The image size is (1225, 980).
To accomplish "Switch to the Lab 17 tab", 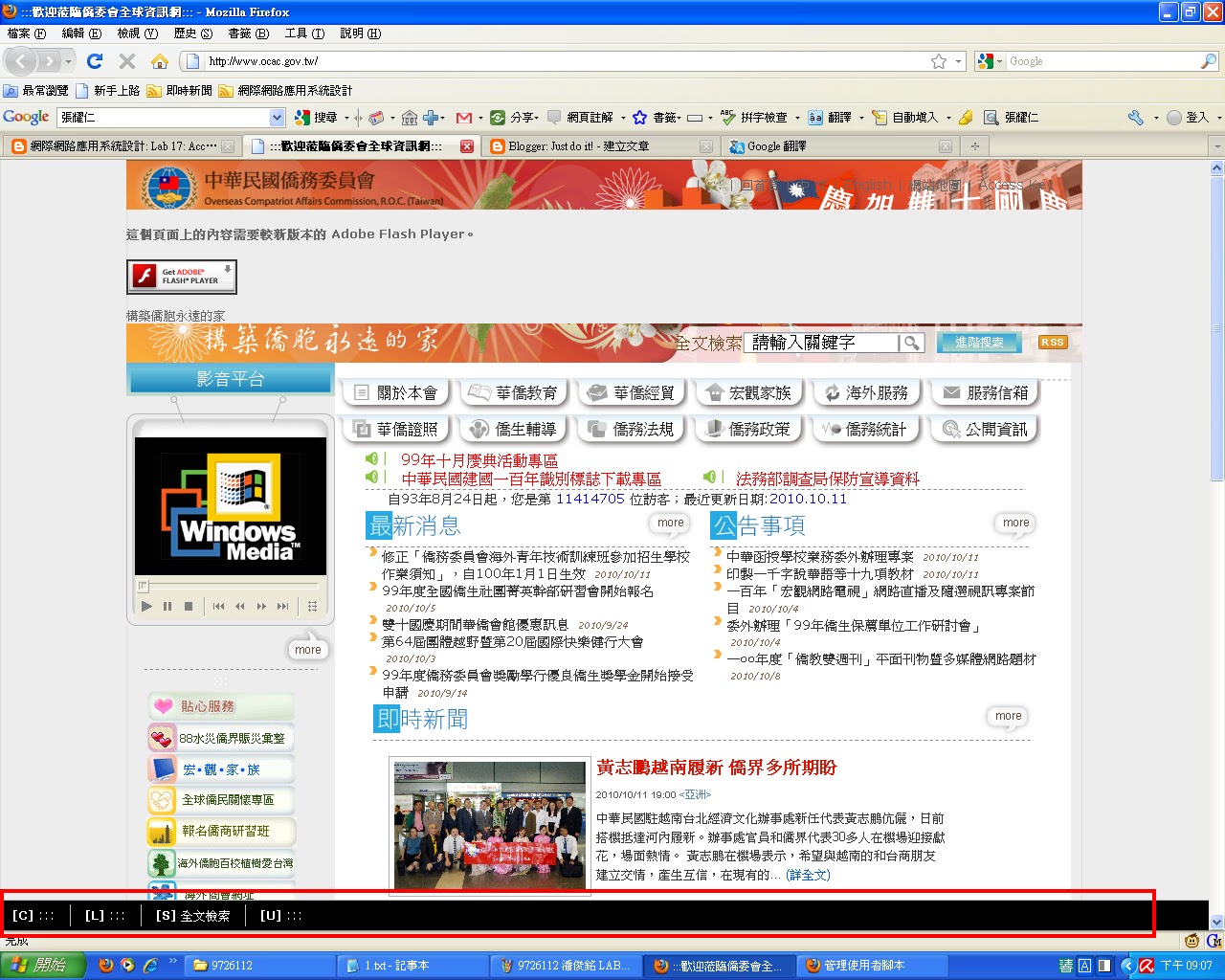I will (121, 146).
